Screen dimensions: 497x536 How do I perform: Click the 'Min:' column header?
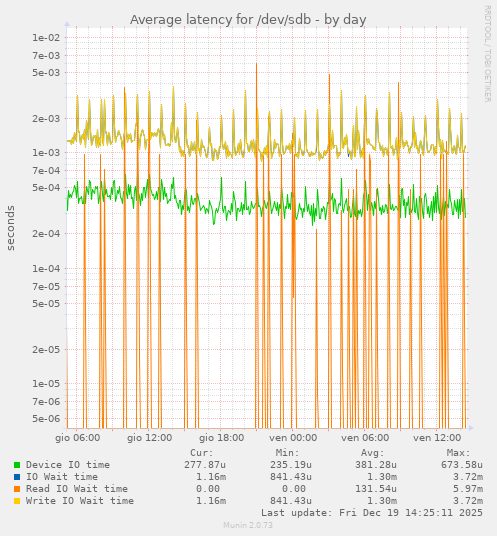[x=287, y=453]
